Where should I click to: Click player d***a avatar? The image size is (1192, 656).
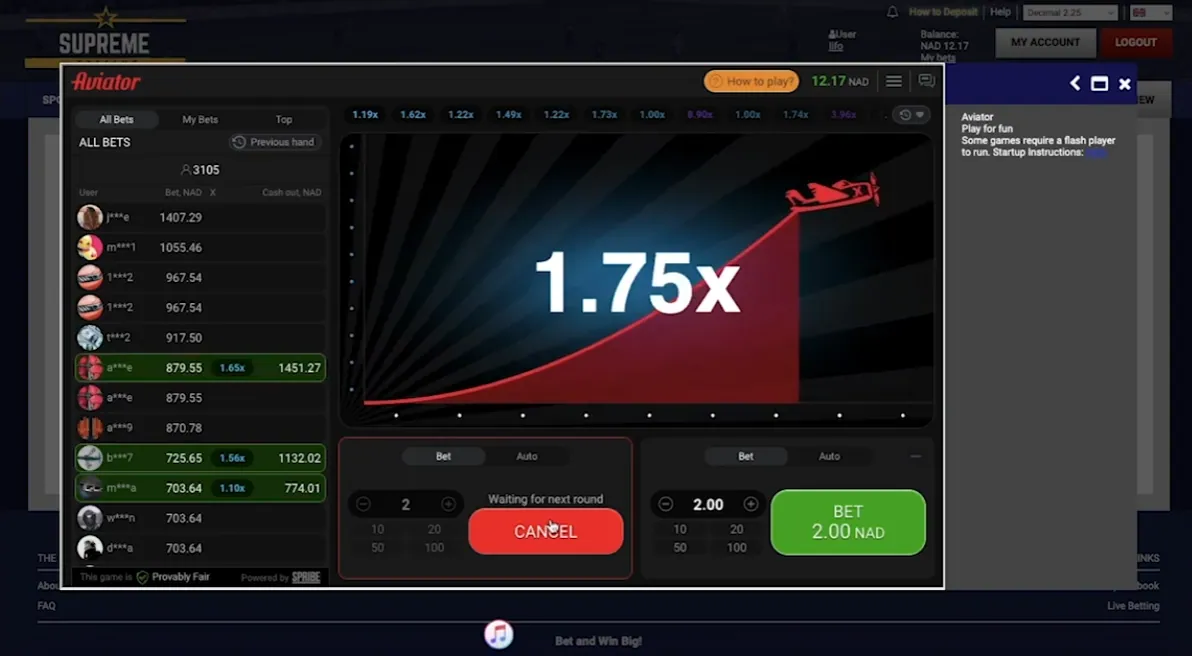(x=90, y=548)
